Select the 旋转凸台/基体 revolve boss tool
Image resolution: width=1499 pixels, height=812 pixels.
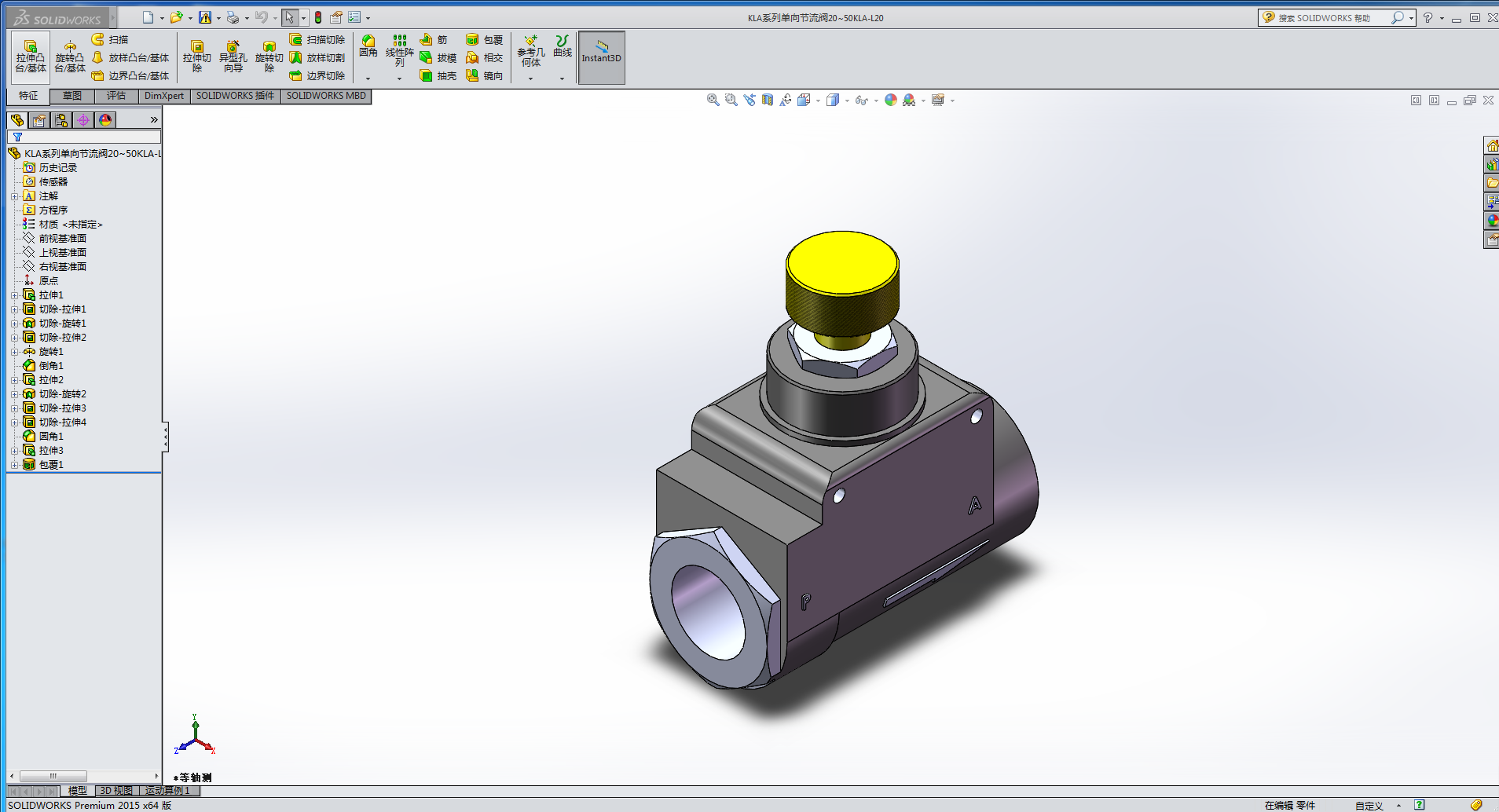coord(70,57)
